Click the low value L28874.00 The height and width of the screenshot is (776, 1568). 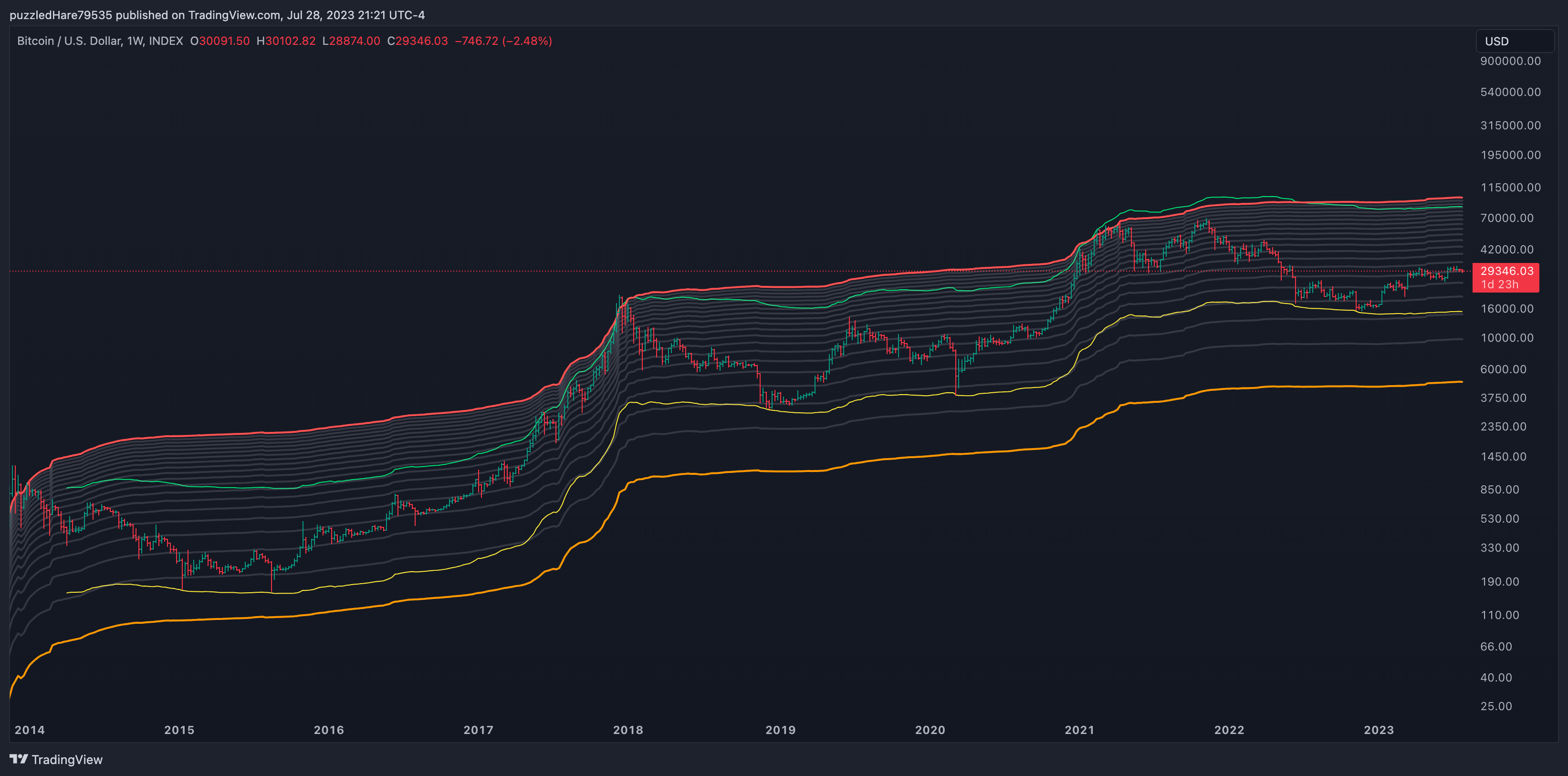point(351,41)
